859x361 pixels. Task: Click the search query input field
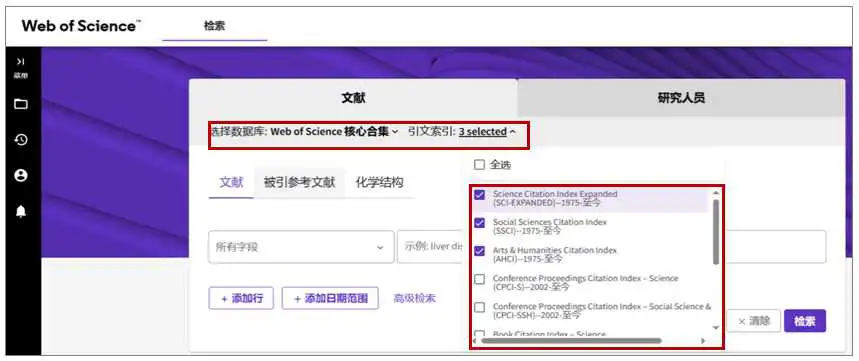coord(611,247)
